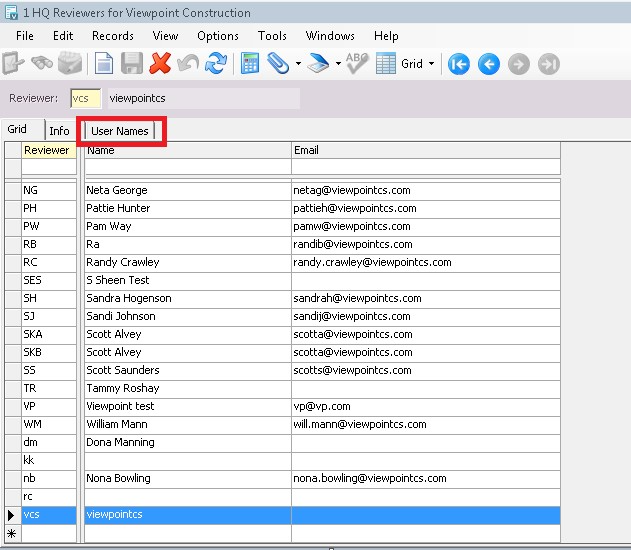Image resolution: width=631 pixels, height=550 pixels.
Task: Open the Records menu
Action: click(x=113, y=36)
